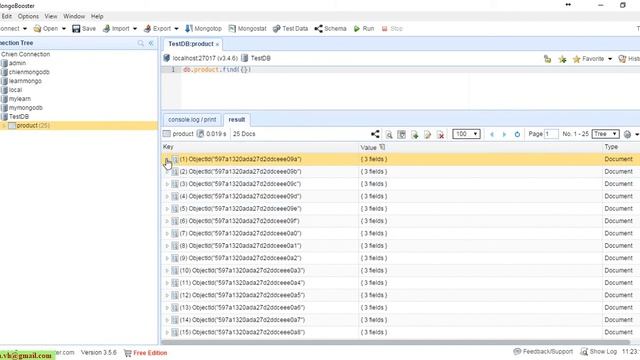This screenshot has width=640, height=360.
Task: Go to next results page arrow
Action: click(x=504, y=134)
